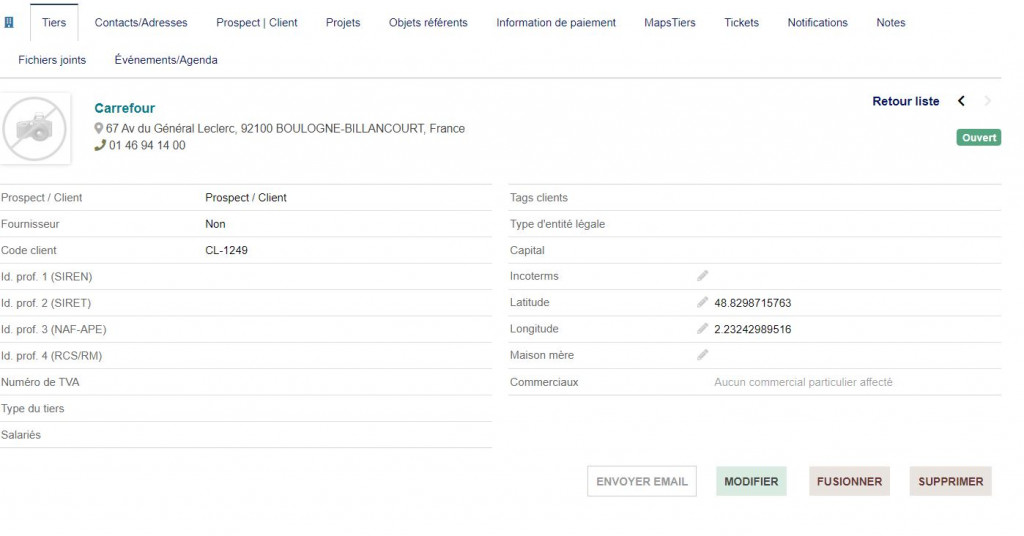Click the Longitude edit pencil icon

(x=703, y=329)
